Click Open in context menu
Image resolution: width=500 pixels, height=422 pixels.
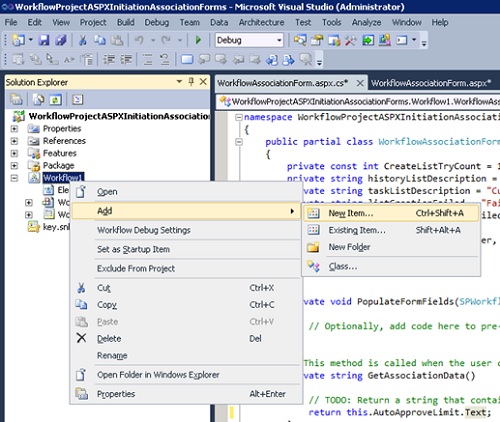(186, 192)
